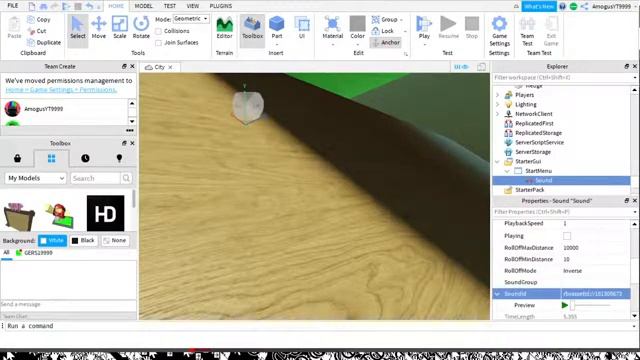Pick the Rotate tool
This screenshot has width=640, height=360.
pyautogui.click(x=141, y=28)
